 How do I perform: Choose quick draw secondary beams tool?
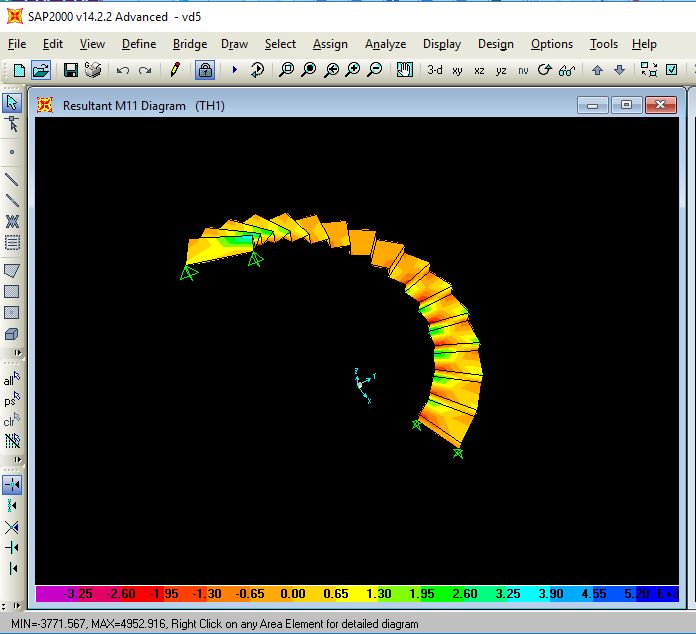(12, 242)
